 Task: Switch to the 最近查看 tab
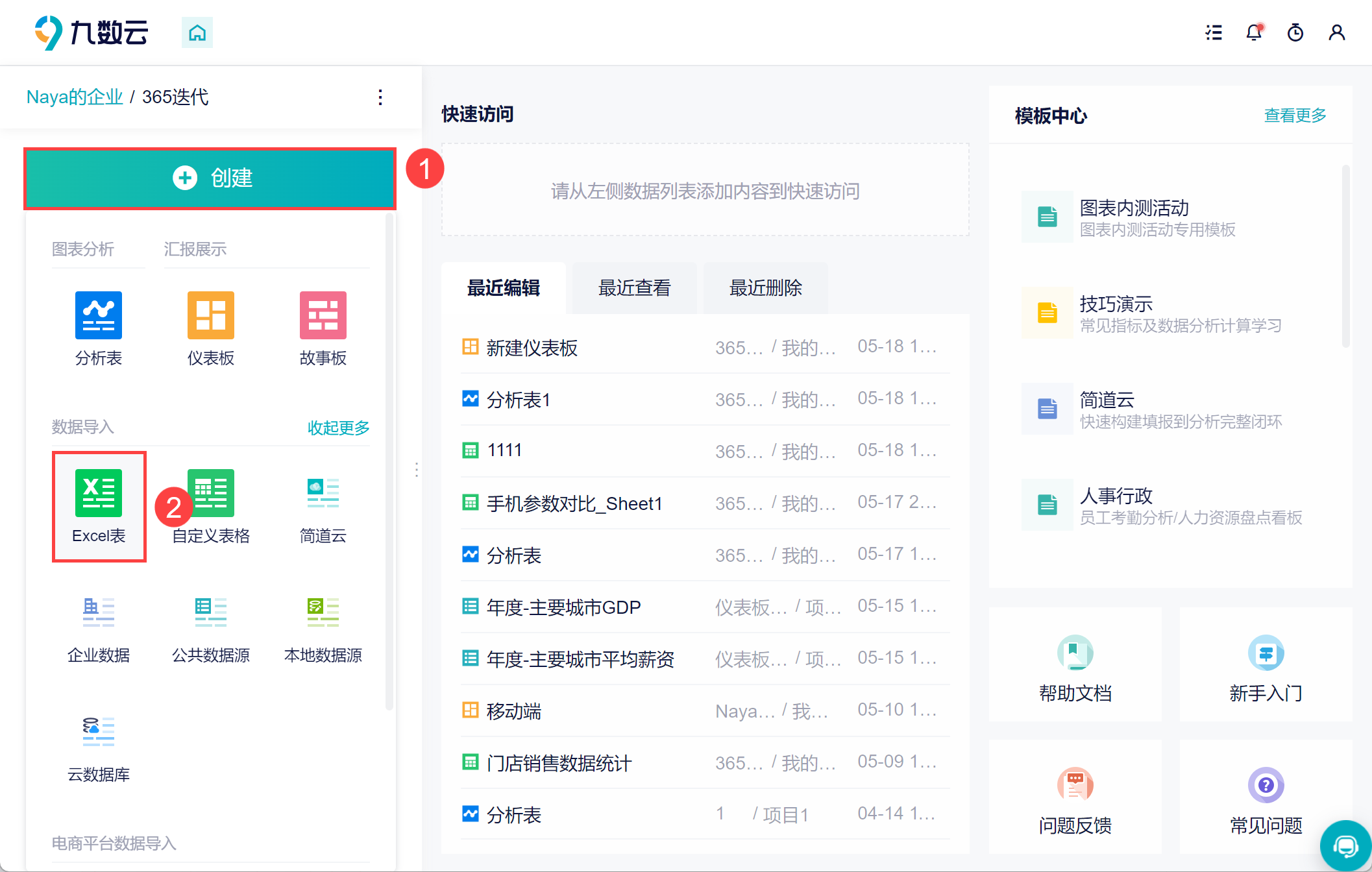635,288
